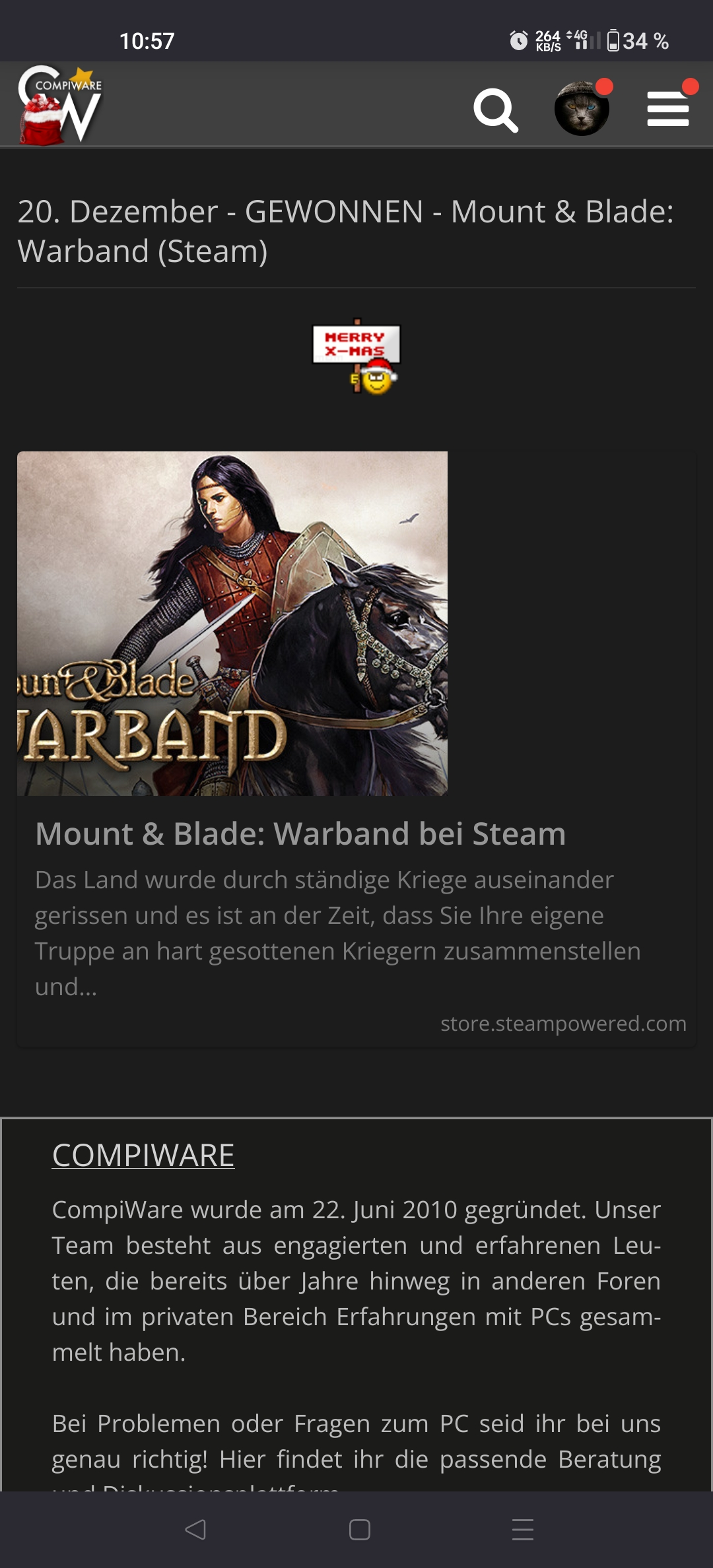Image resolution: width=713 pixels, height=1568 pixels.
Task: Tap the red notification badge on avatar
Action: pos(604,86)
